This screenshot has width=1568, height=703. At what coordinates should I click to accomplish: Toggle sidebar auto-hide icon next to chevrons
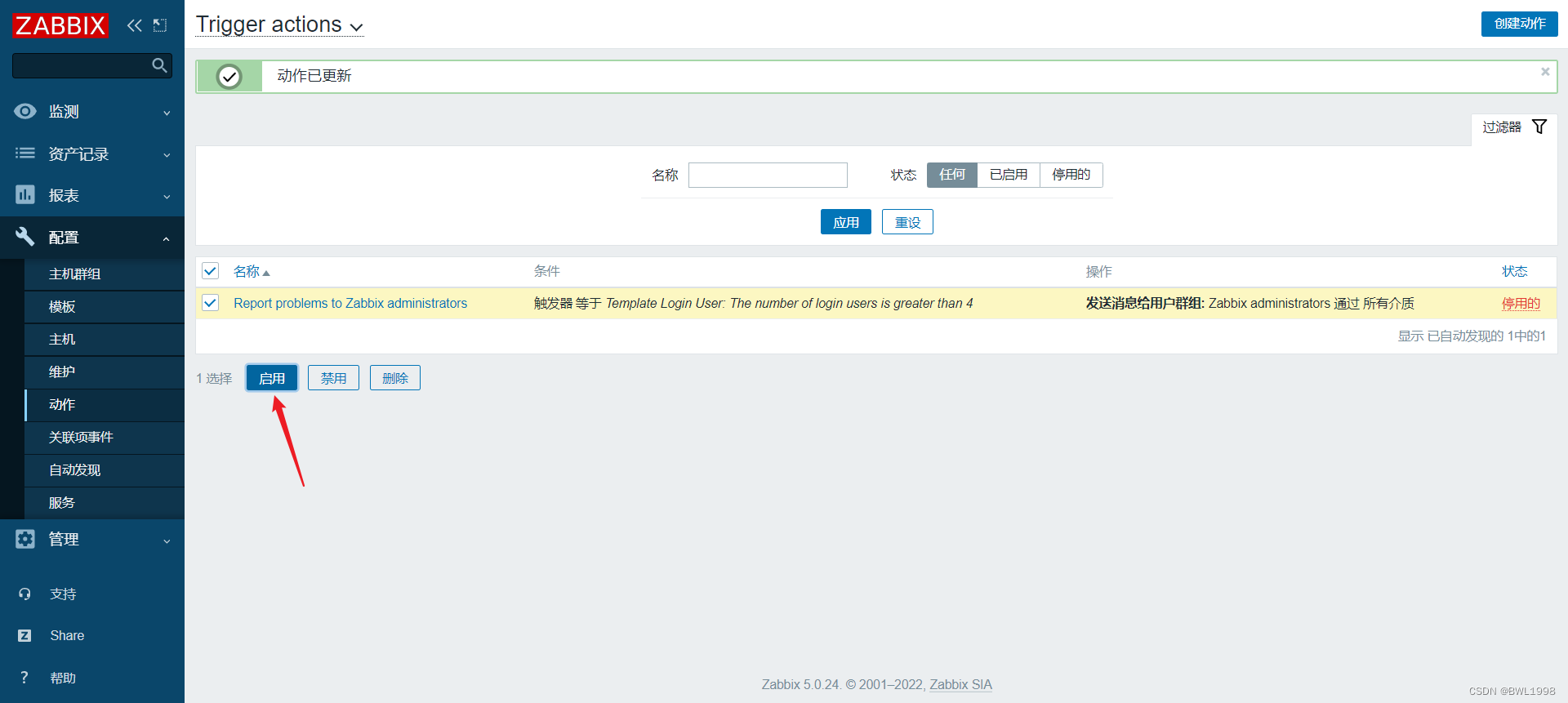click(x=160, y=25)
